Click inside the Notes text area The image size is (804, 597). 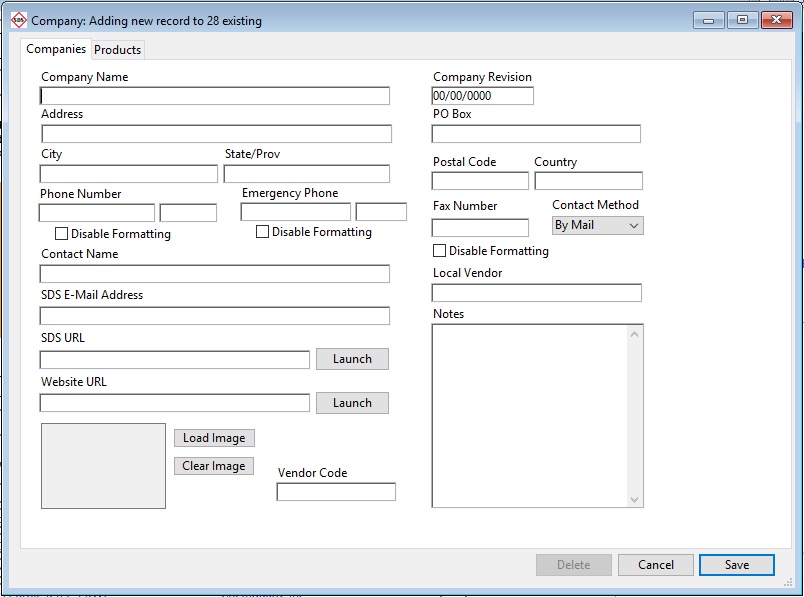(530, 415)
